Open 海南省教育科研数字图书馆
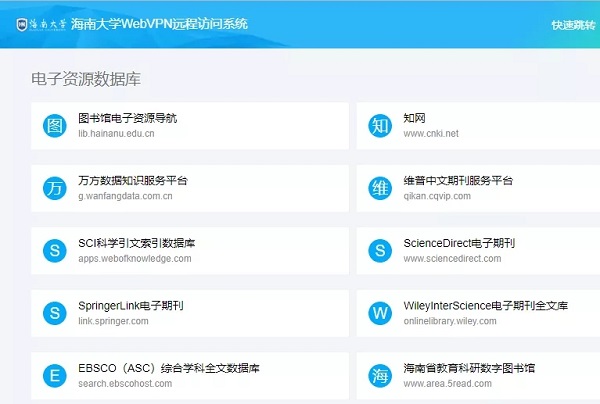 (469, 368)
